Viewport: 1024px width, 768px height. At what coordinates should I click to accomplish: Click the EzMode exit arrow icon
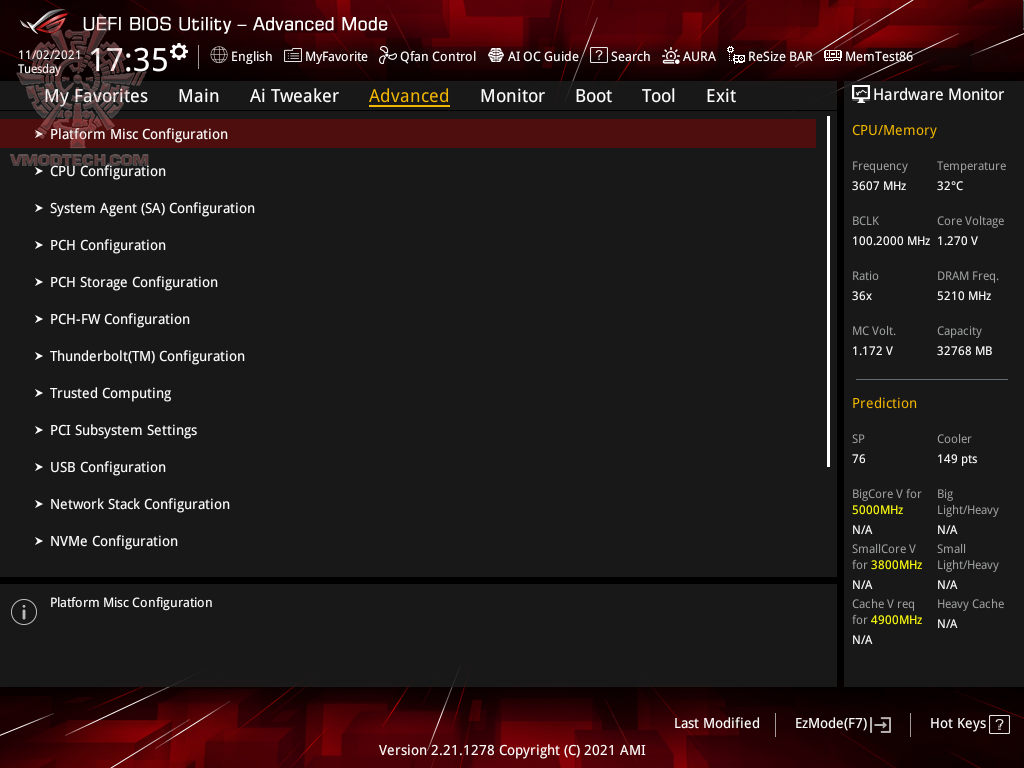tap(881, 724)
